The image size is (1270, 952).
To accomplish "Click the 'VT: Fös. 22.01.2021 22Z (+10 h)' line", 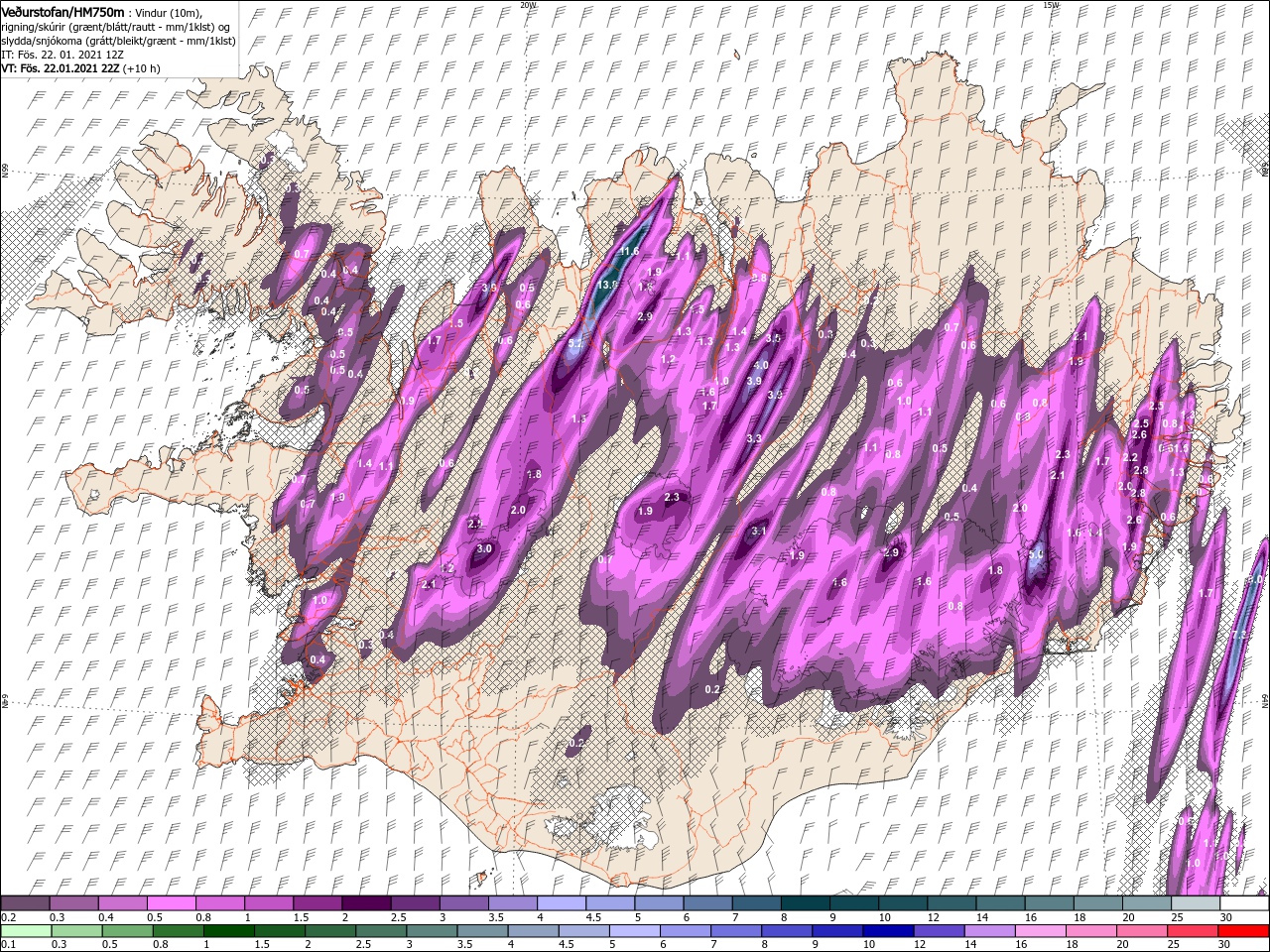I will 81,67.
